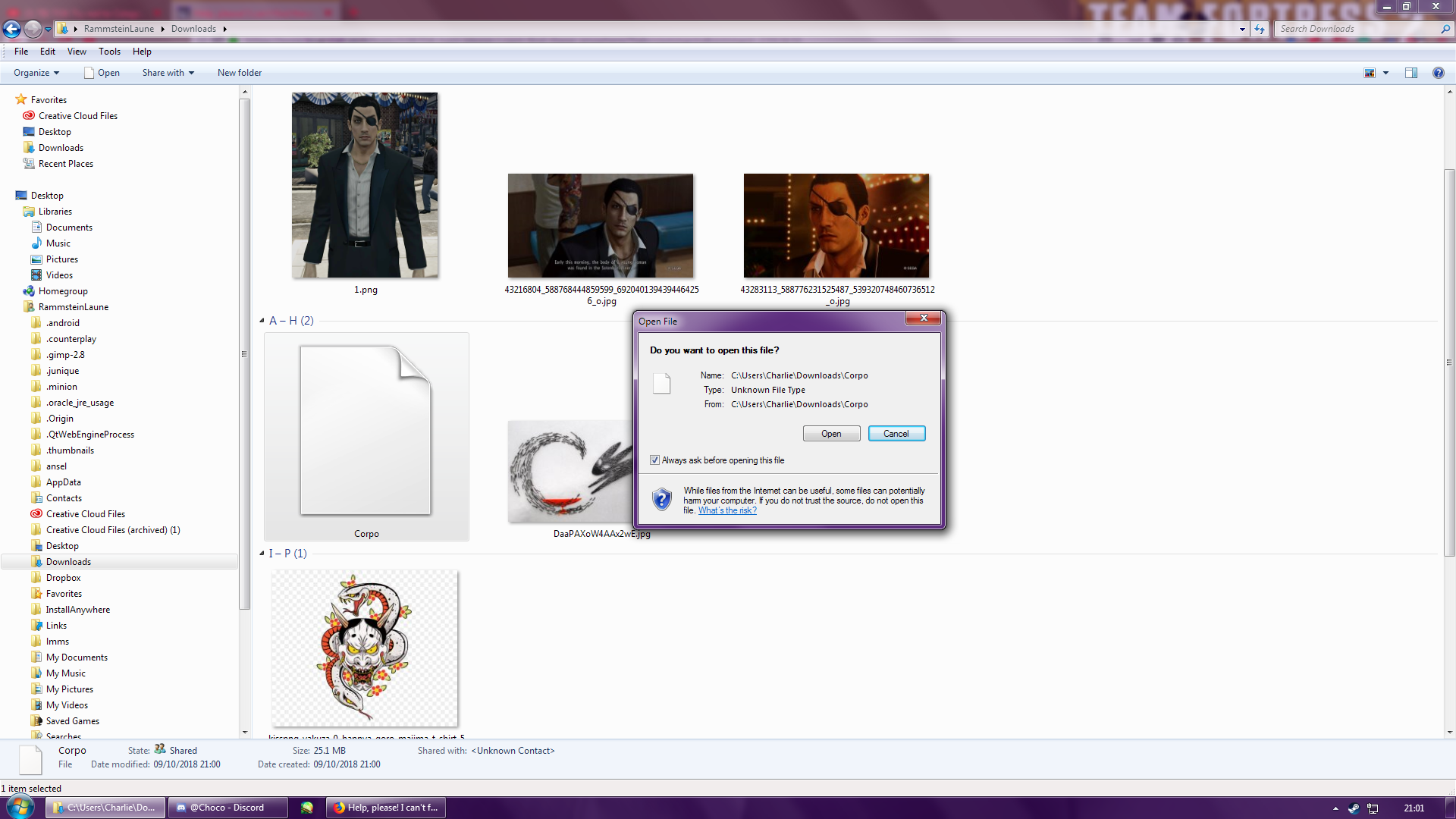Click the file list vertical scrollbar
1456x819 pixels.
1449,363
